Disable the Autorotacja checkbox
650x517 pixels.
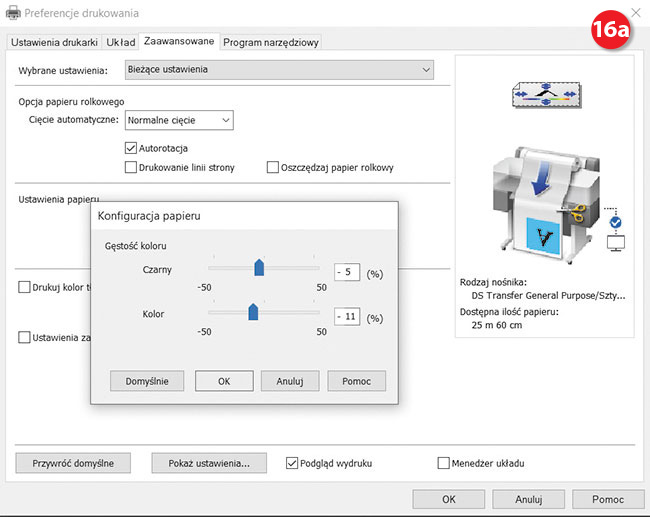pos(131,148)
